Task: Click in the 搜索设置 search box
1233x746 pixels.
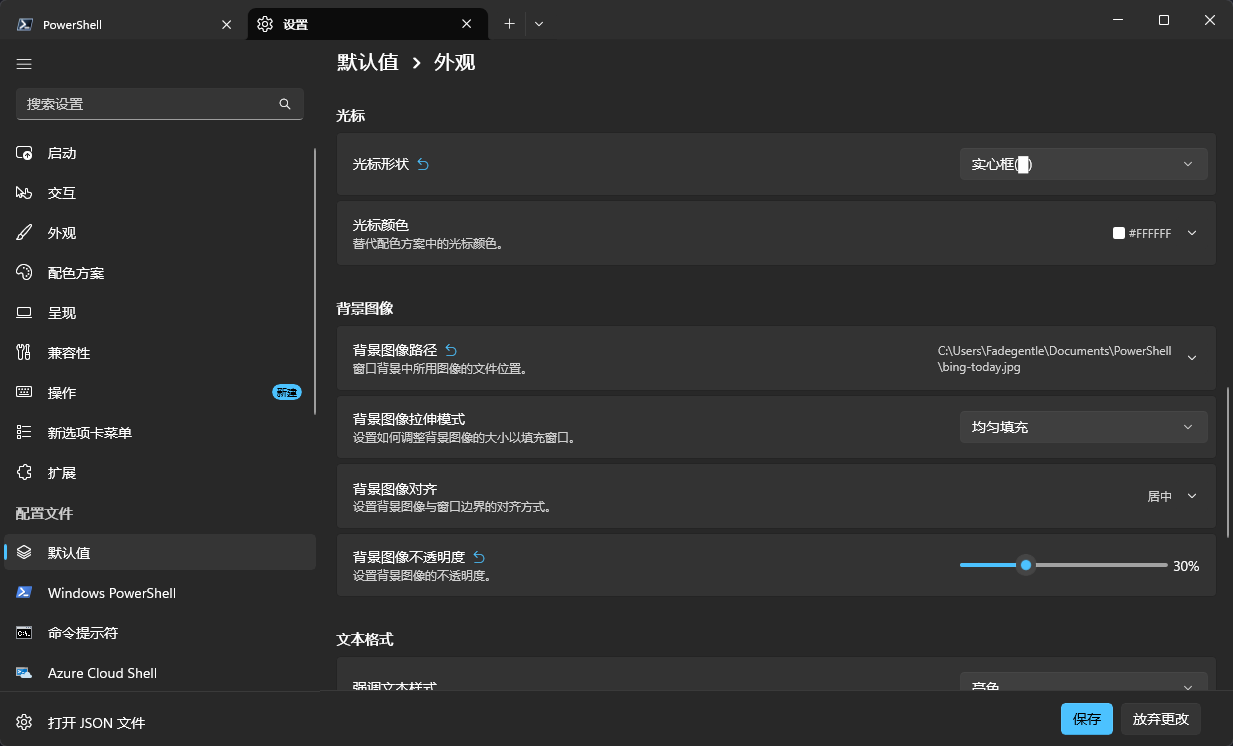Action: coord(150,104)
